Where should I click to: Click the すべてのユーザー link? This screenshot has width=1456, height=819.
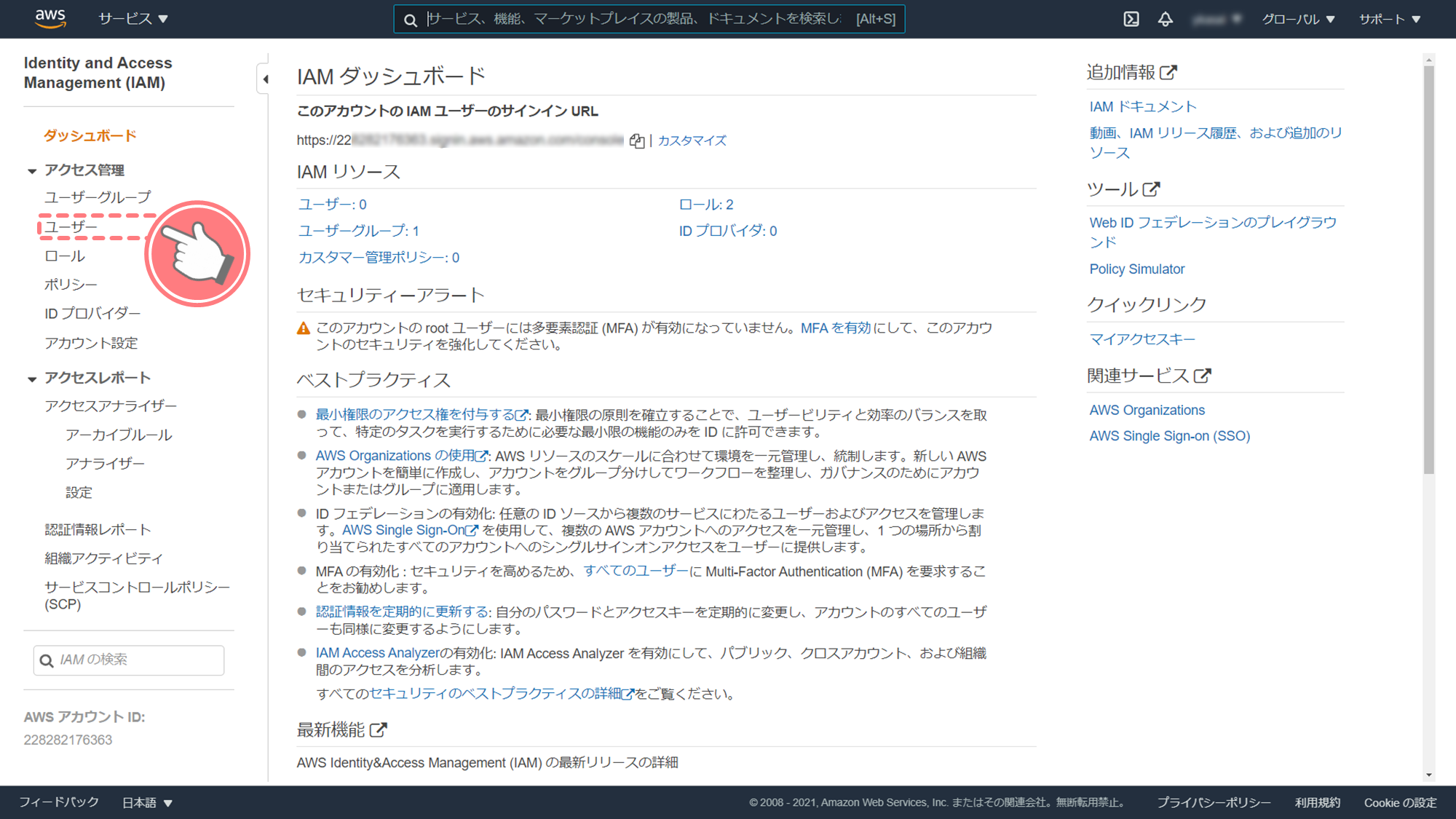pos(636,571)
